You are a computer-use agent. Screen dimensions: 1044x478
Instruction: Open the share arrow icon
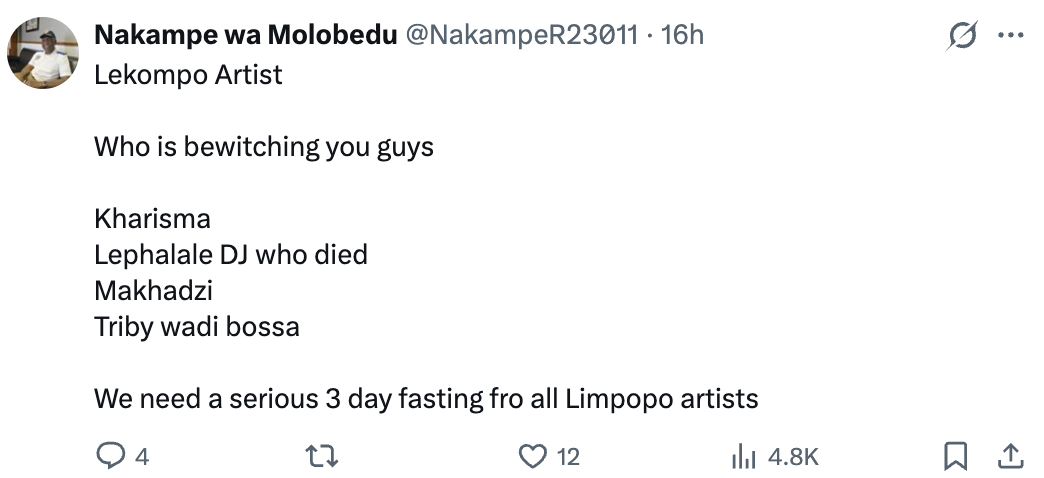(x=1011, y=457)
